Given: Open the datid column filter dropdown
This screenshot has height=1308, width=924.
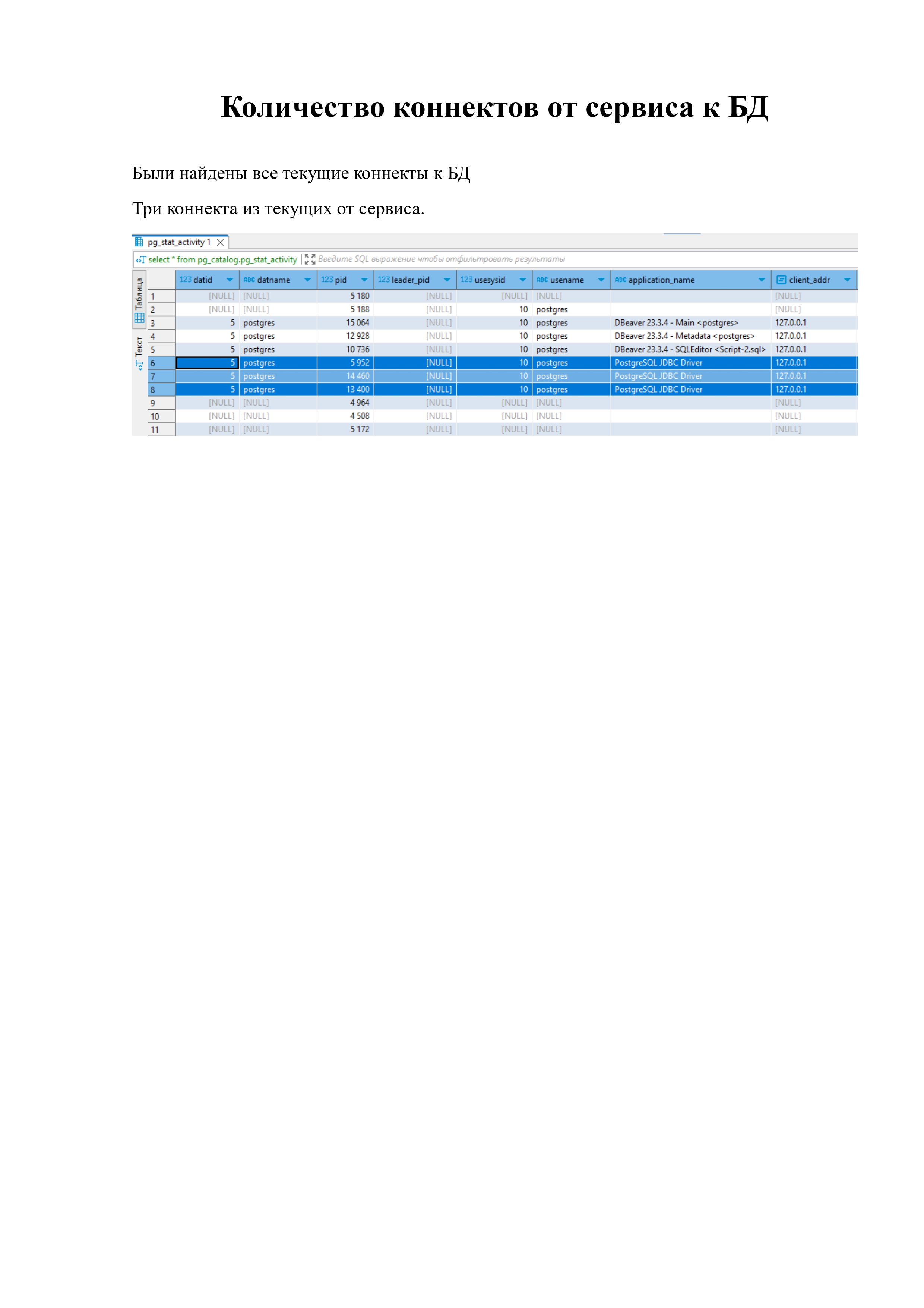Looking at the screenshot, I should (230, 280).
